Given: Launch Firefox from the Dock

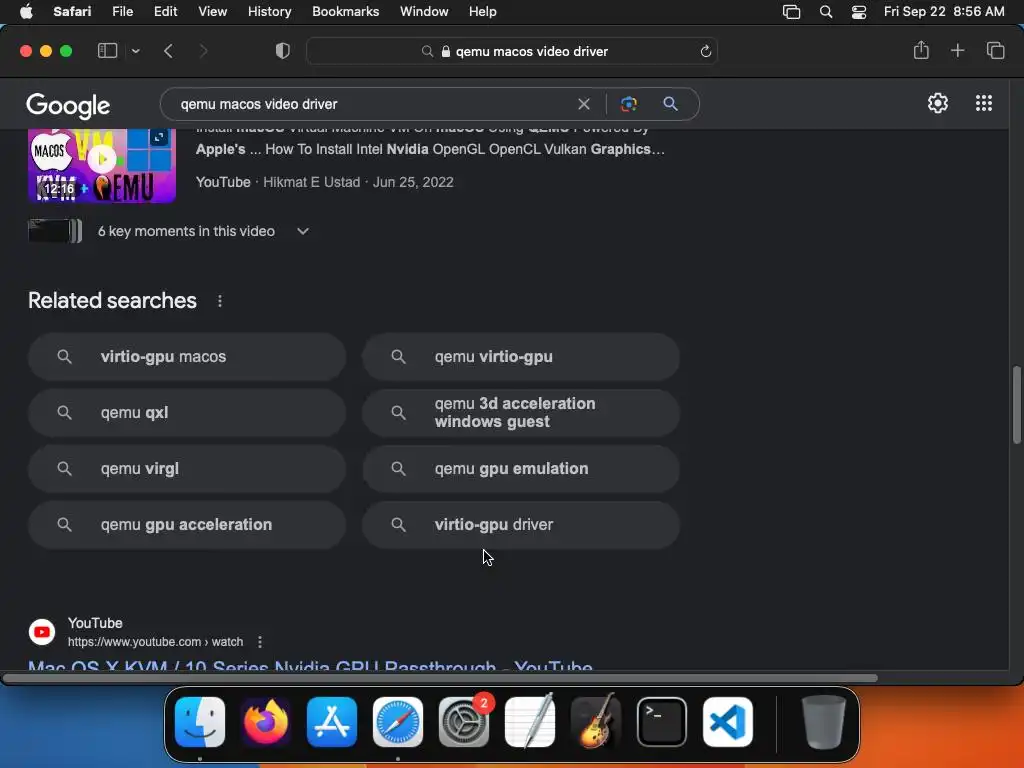Looking at the screenshot, I should [266, 722].
